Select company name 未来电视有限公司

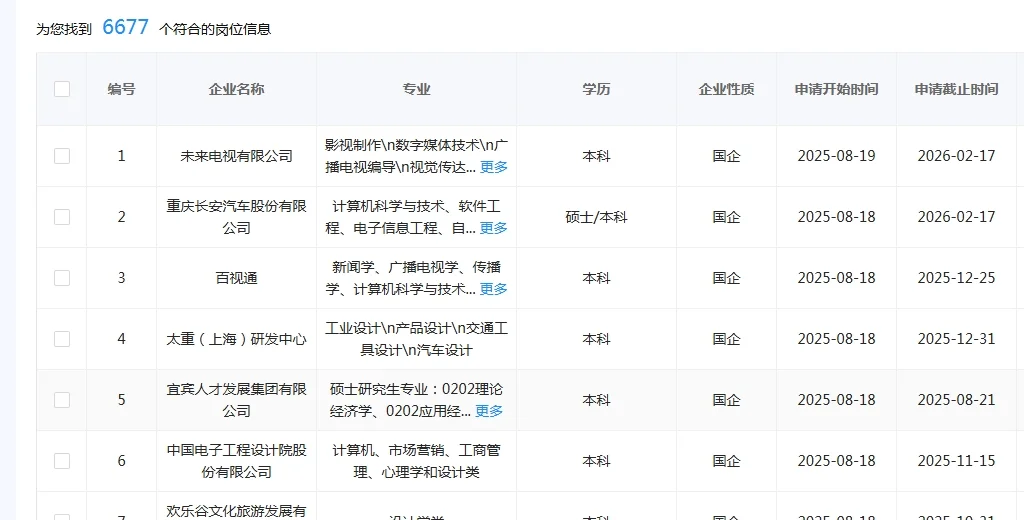click(236, 156)
